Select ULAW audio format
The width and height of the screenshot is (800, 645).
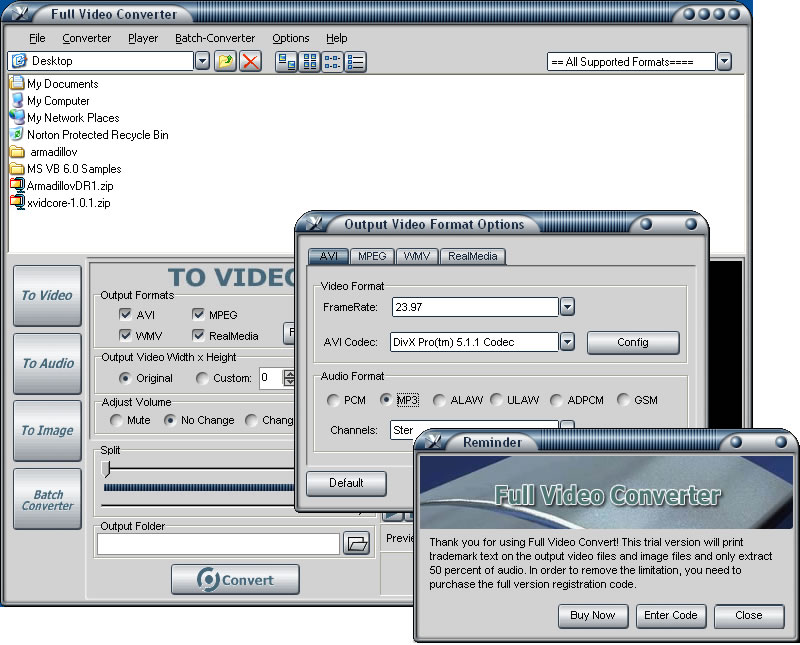[496, 400]
